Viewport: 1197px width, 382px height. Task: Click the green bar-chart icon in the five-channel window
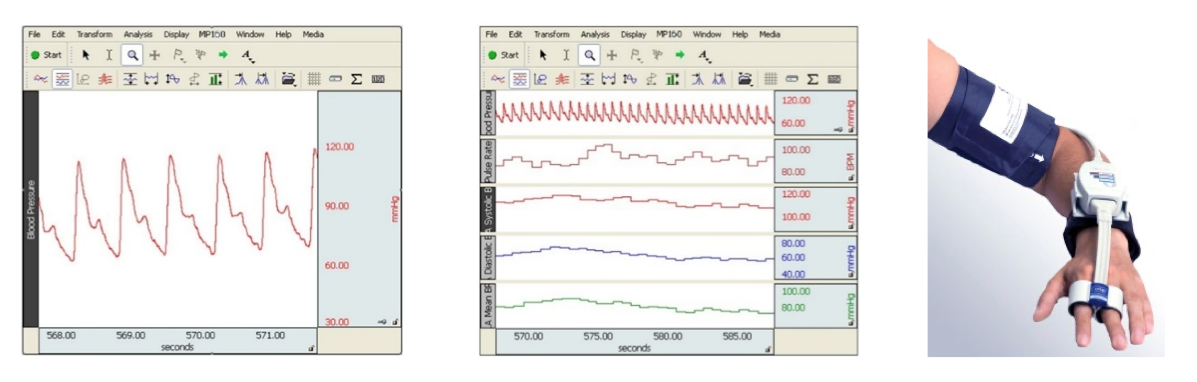[x=673, y=79]
